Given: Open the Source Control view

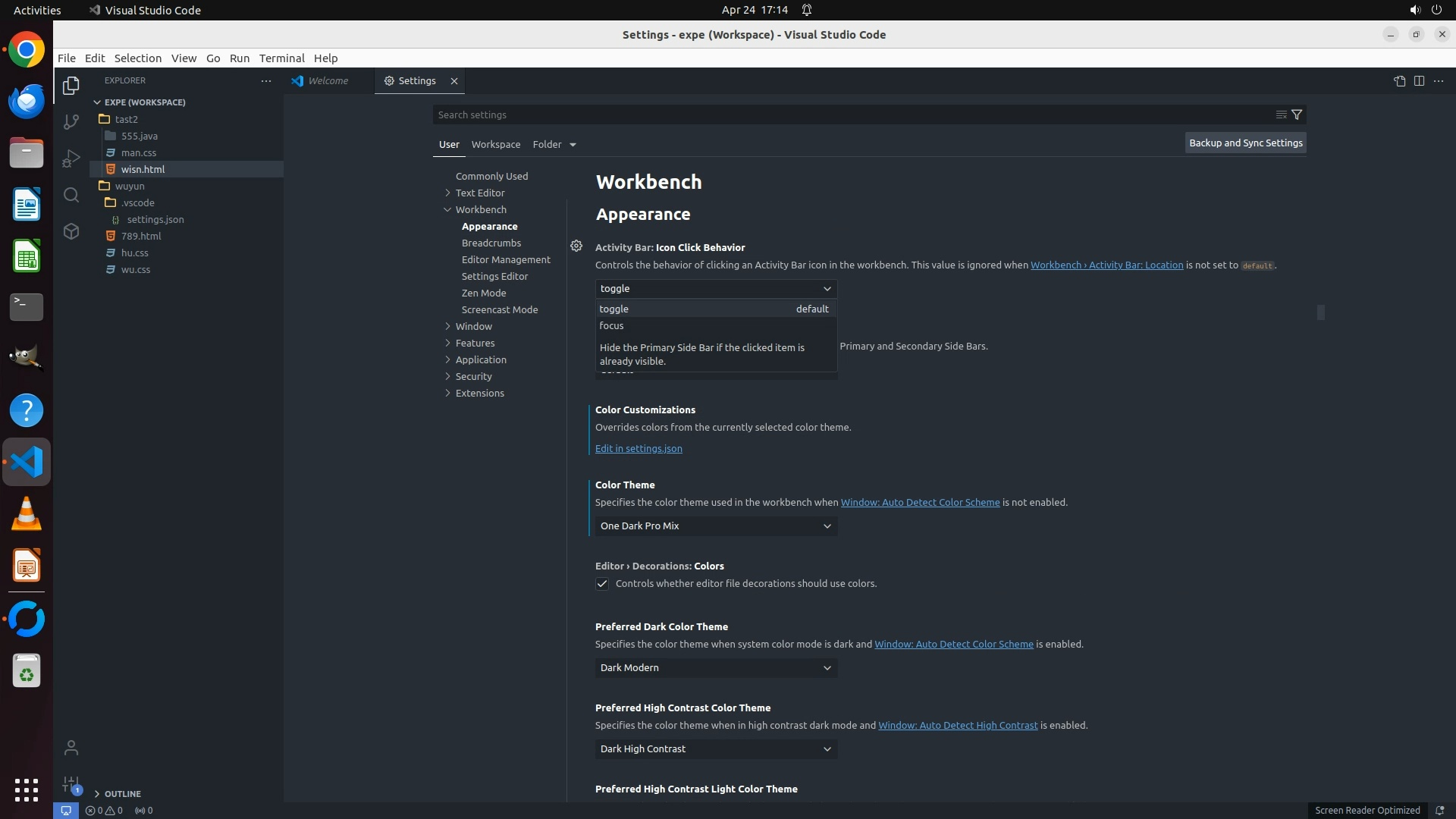Looking at the screenshot, I should pyautogui.click(x=71, y=122).
